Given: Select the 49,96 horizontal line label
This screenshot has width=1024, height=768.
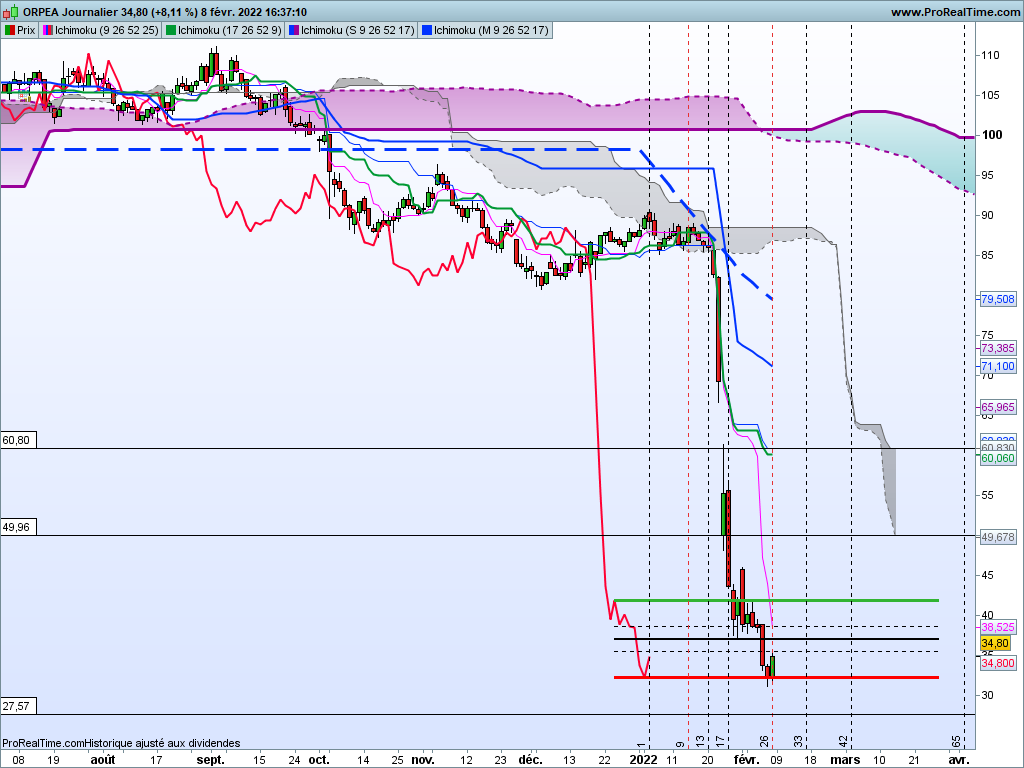Looking at the screenshot, I should tap(18, 527).
